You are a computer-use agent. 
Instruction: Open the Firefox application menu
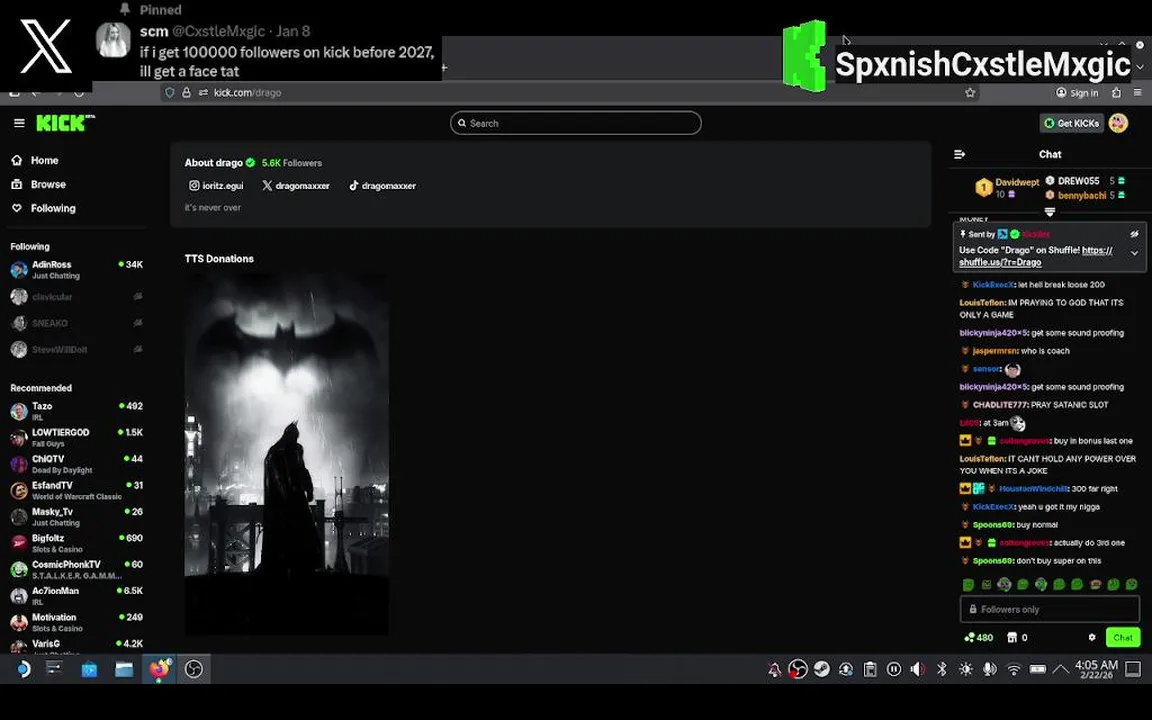[1137, 93]
